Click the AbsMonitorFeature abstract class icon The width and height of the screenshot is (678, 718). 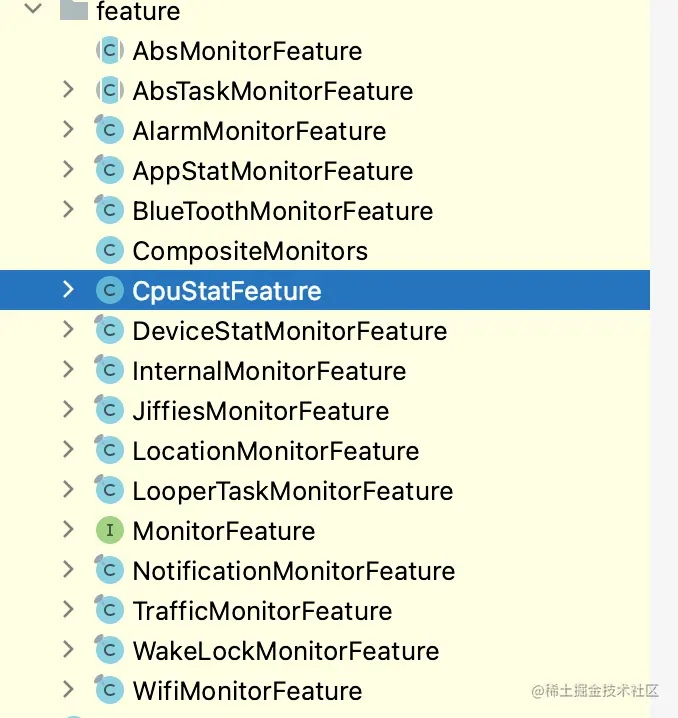[109, 51]
